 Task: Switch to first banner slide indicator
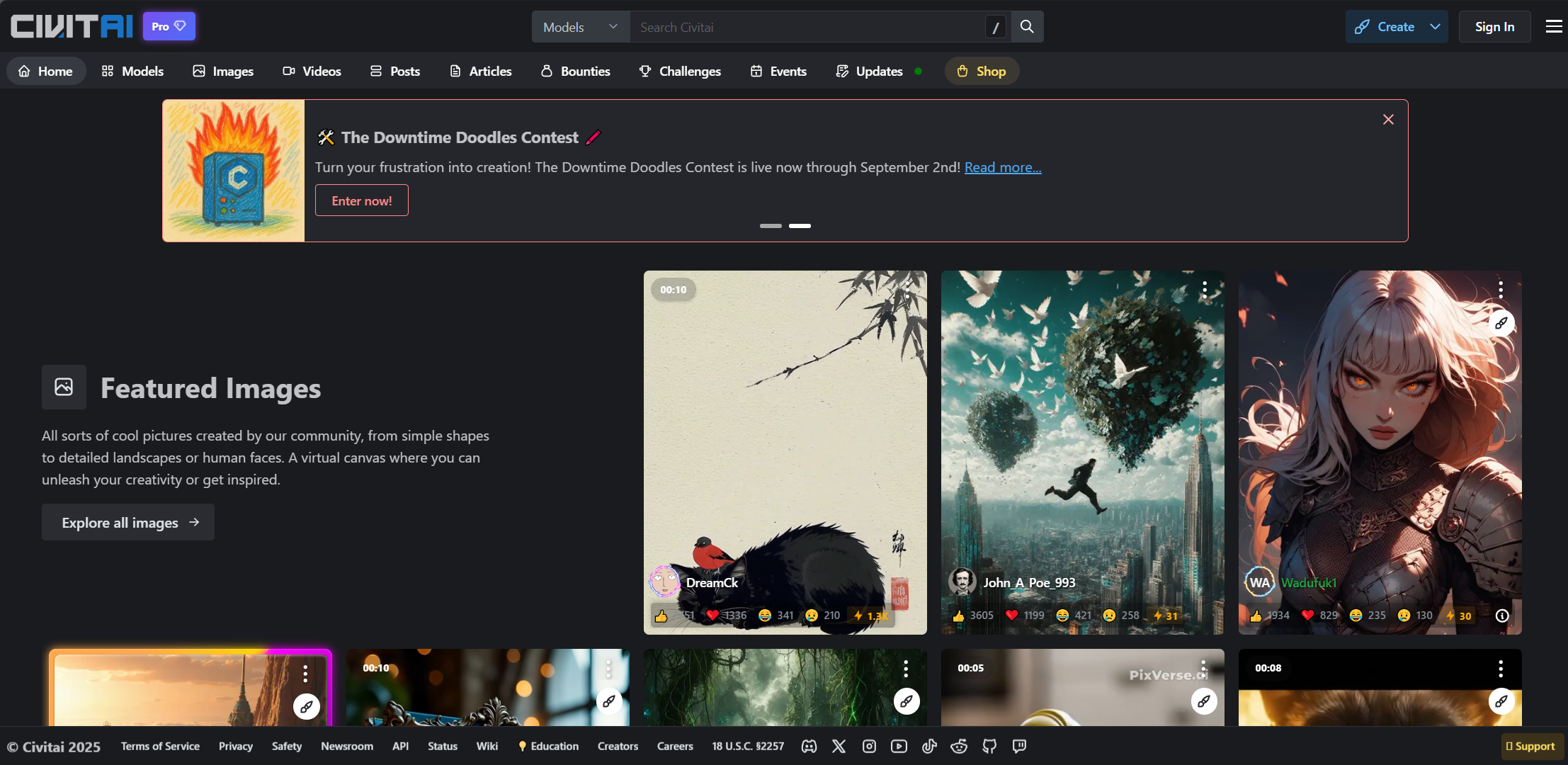pos(771,226)
